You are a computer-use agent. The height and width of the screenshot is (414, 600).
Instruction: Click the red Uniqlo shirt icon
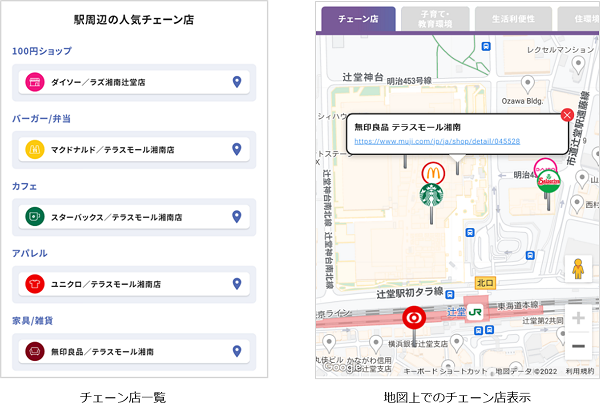35,284
